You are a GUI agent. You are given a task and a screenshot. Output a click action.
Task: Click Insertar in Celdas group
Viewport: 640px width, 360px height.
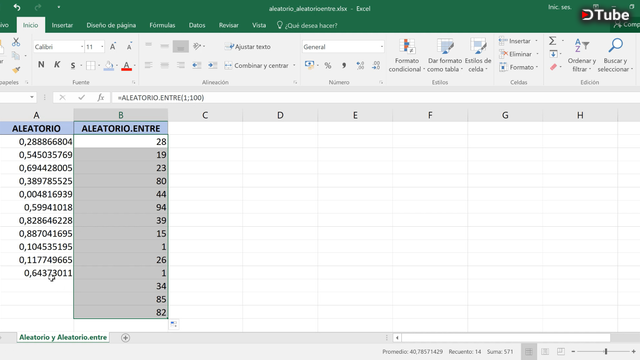click(x=516, y=41)
